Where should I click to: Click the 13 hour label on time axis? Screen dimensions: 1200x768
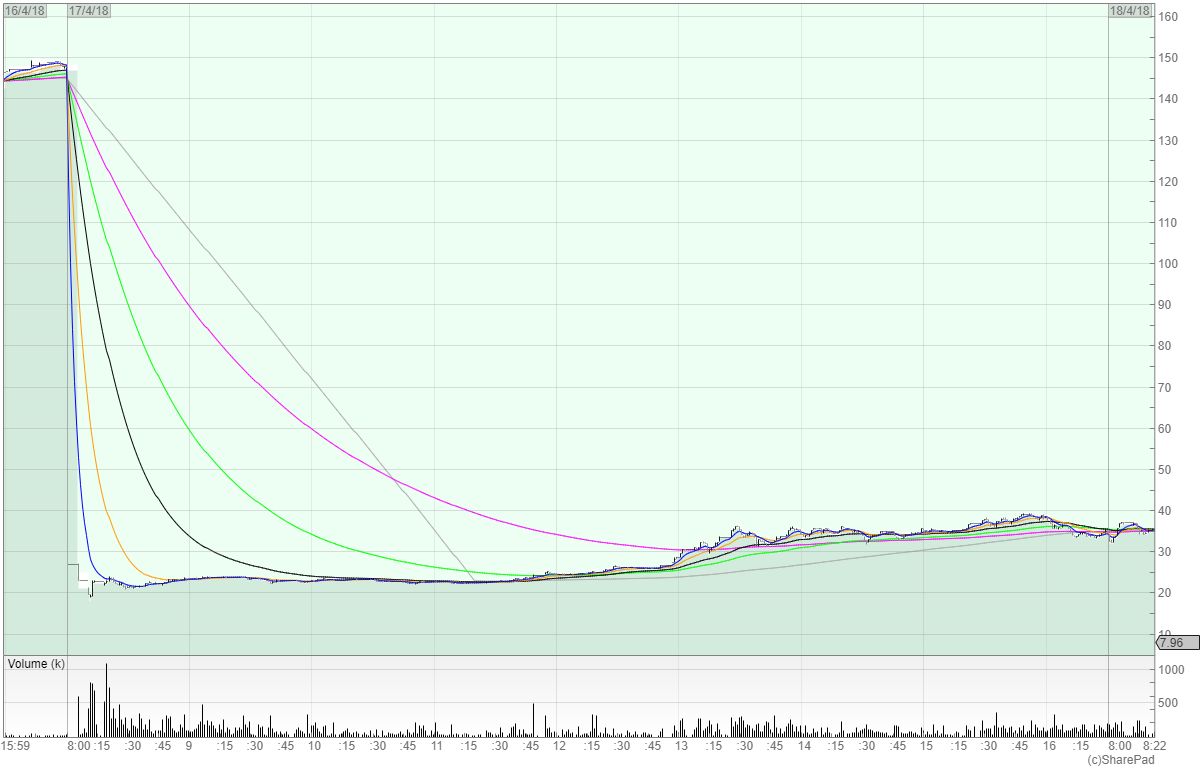pos(682,746)
